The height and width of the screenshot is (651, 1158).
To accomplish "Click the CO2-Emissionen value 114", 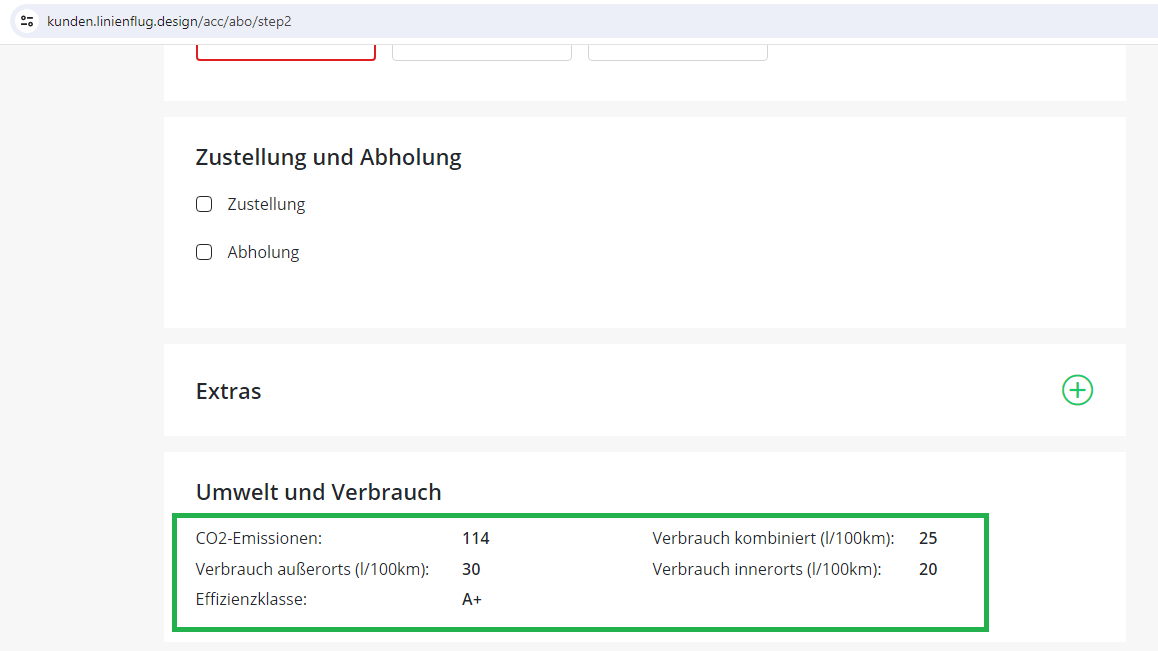I will [x=475, y=538].
